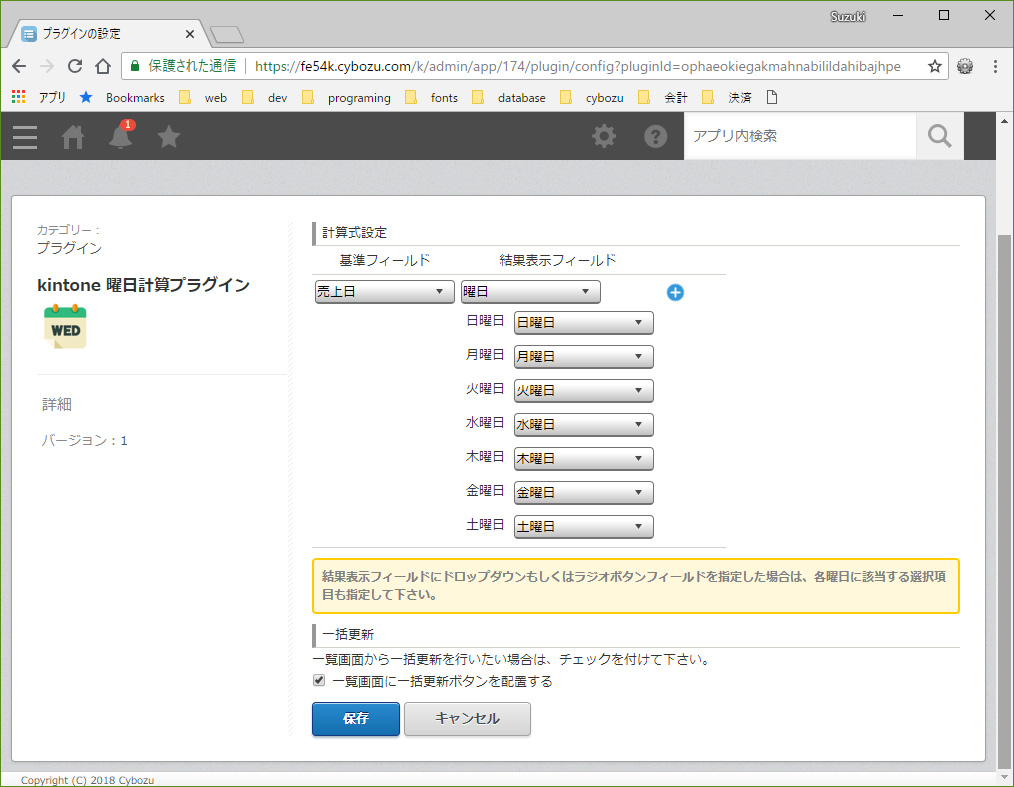This screenshot has width=1014, height=787.
Task: Click the WED calendar plugin icon
Action: pos(65,327)
